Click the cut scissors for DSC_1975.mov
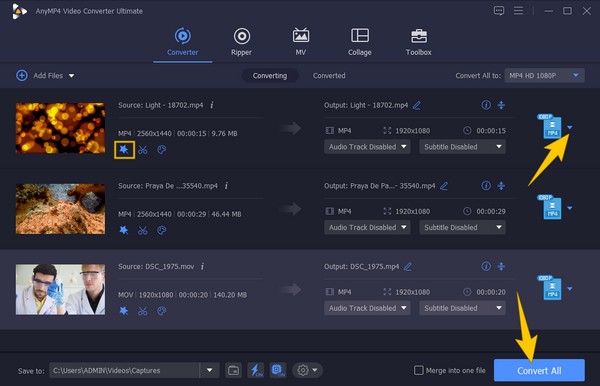Screen dimensions: 600x386 pos(143,311)
